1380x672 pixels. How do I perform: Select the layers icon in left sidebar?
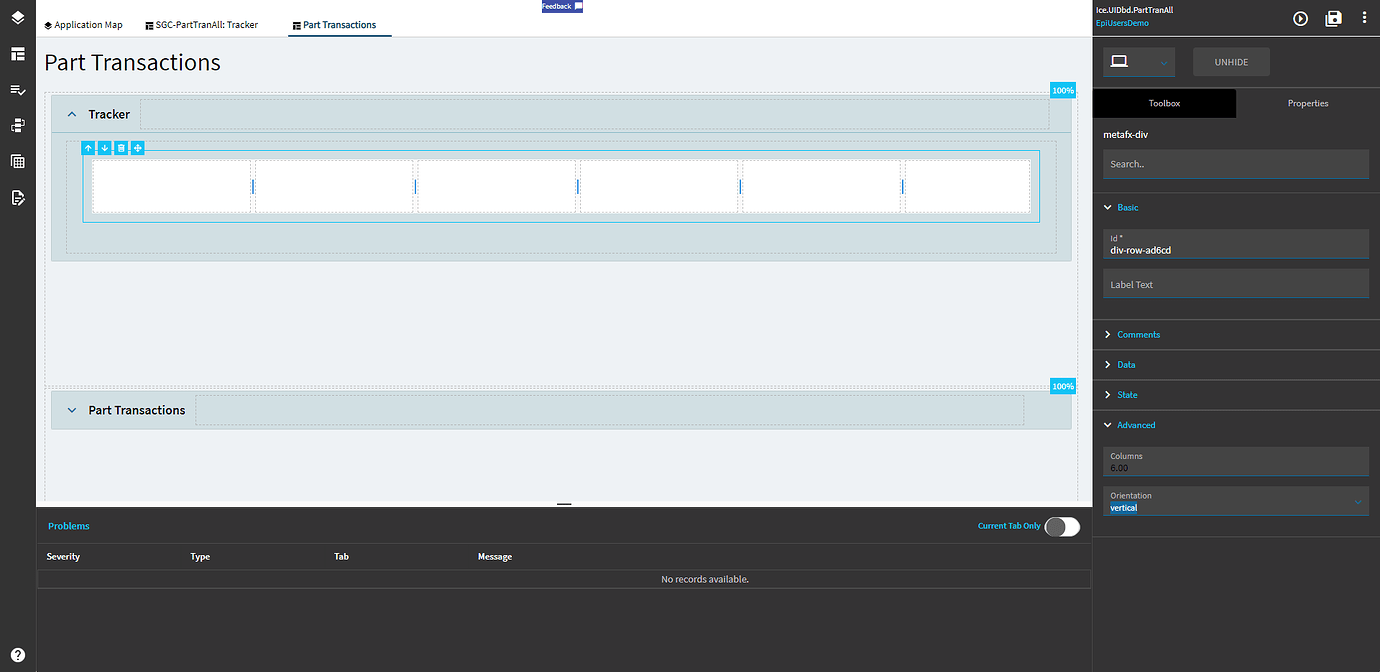(x=17, y=17)
